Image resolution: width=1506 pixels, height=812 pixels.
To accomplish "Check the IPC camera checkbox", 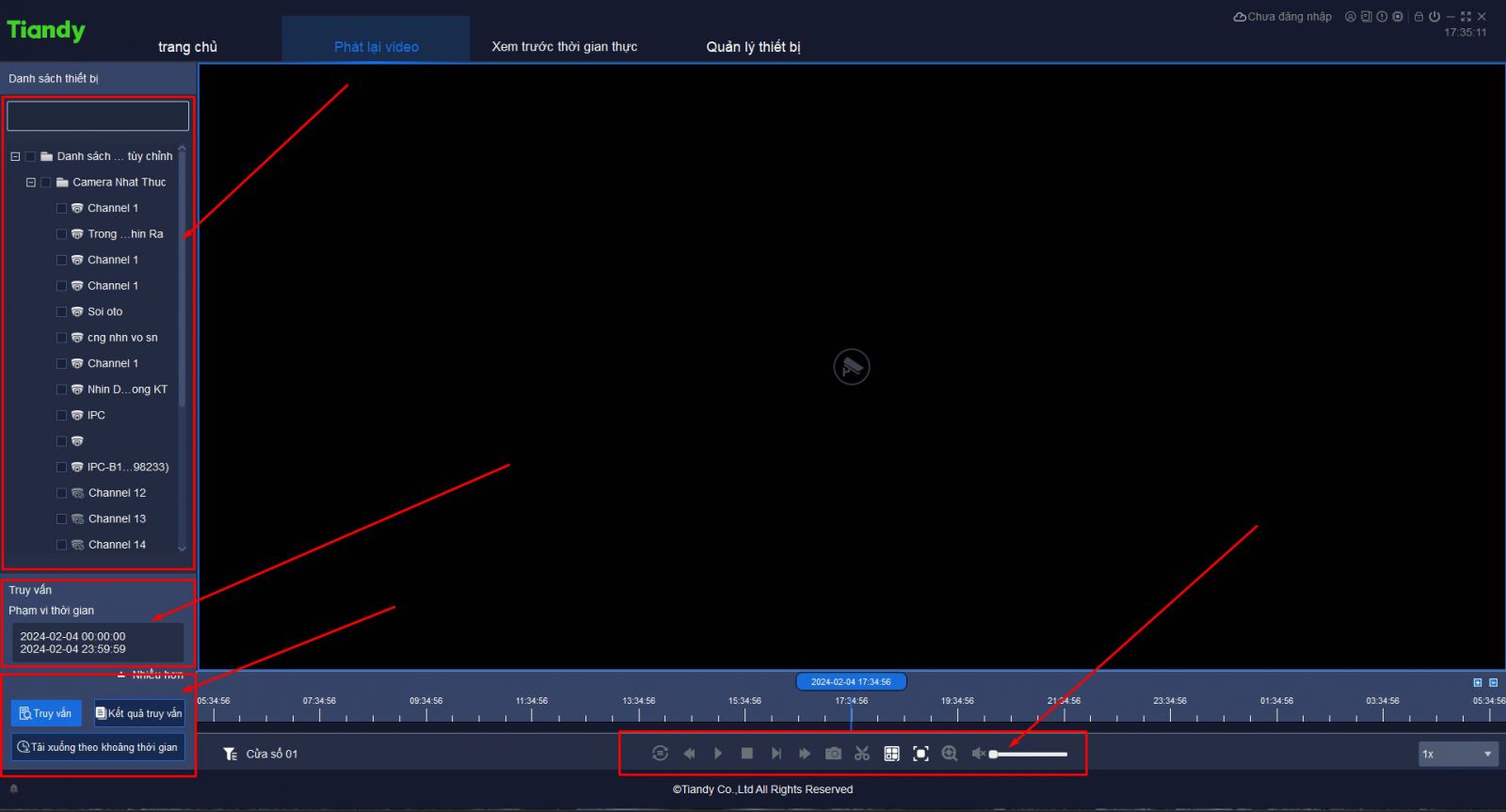I will tap(62, 415).
